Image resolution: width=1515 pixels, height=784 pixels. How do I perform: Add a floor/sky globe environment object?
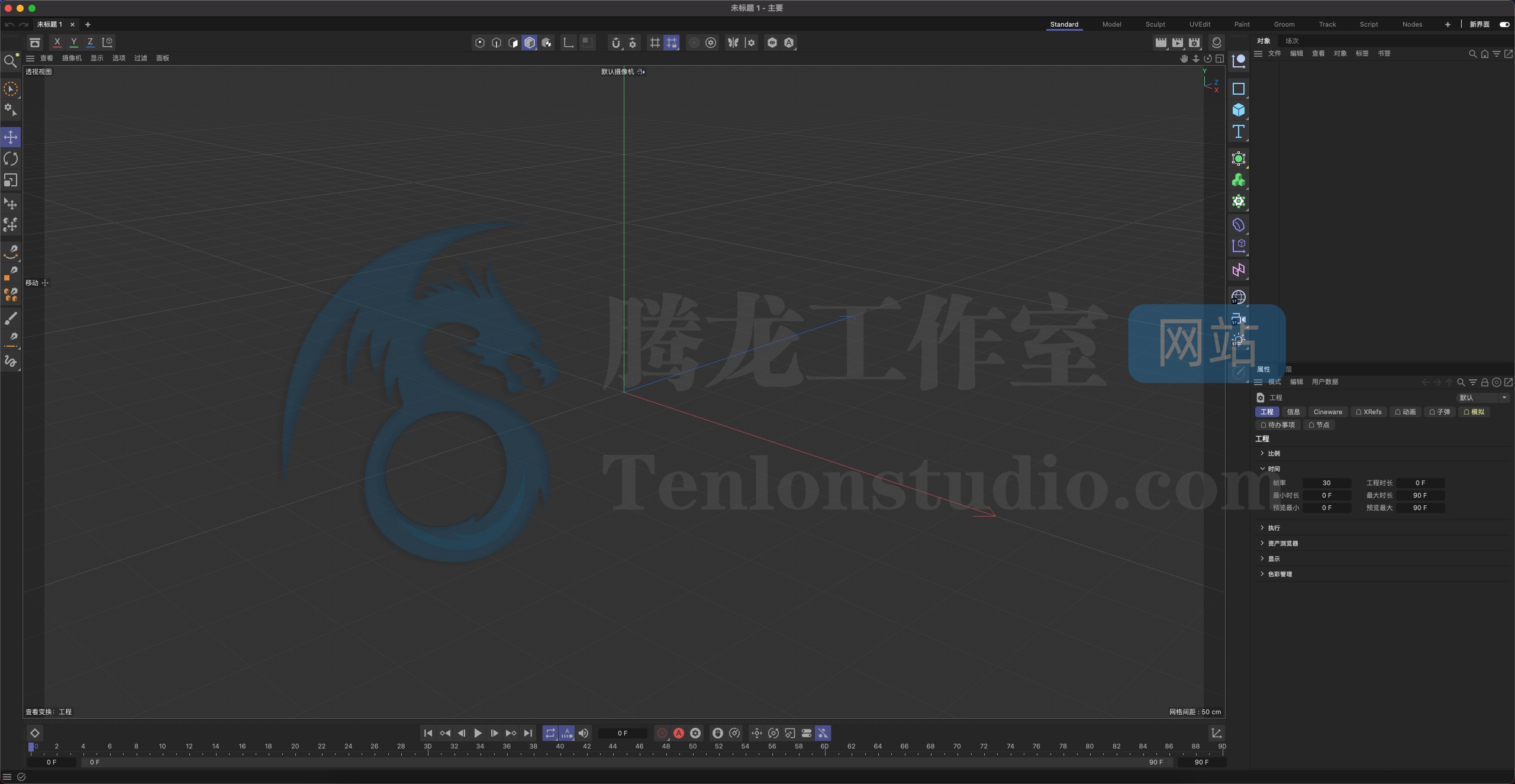tap(1238, 297)
